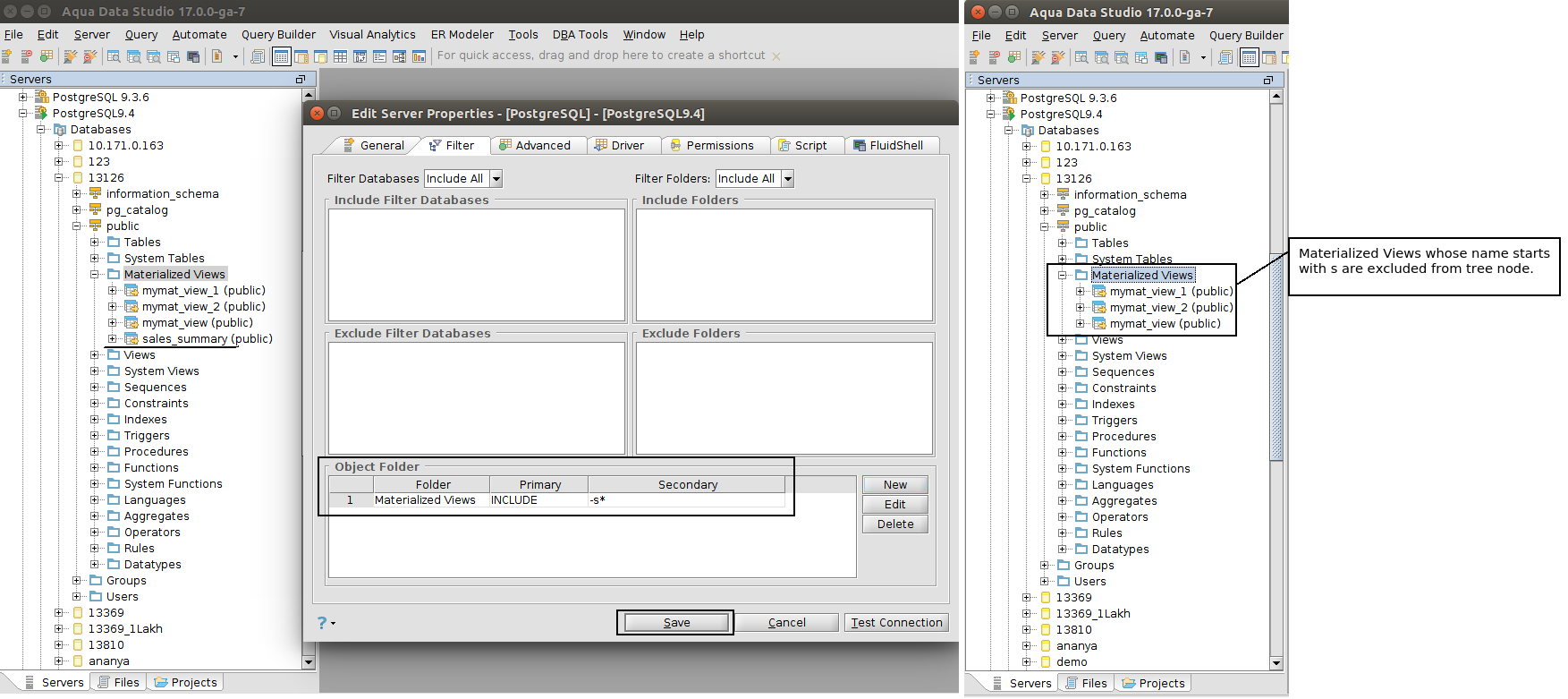Click the Save button
The width and height of the screenshot is (1568, 699).
[676, 623]
